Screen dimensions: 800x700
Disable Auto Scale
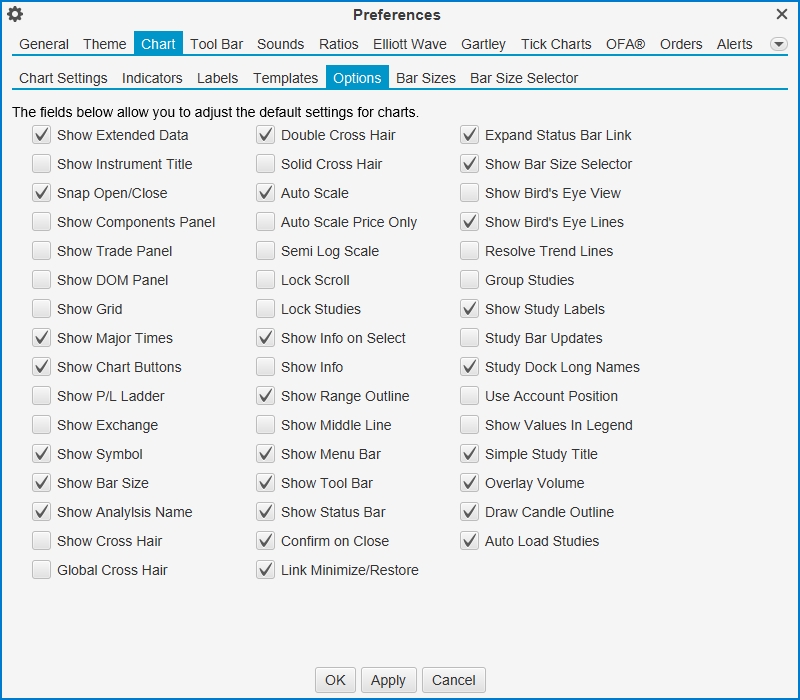(265, 193)
